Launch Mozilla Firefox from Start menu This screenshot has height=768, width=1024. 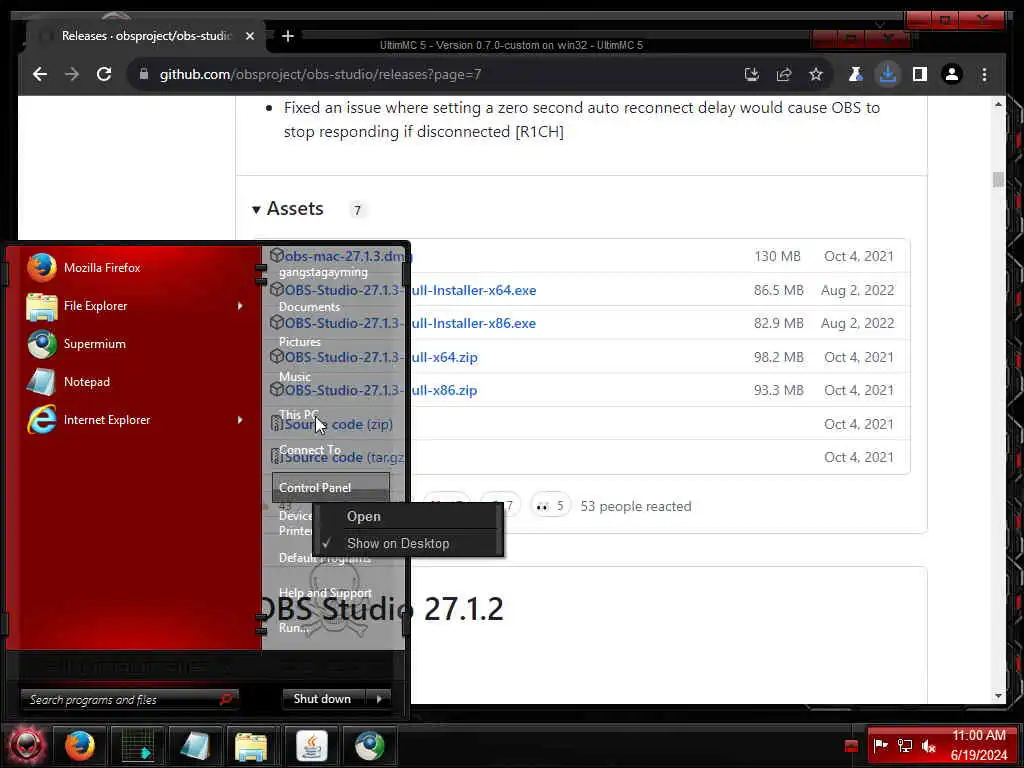[x=134, y=268]
